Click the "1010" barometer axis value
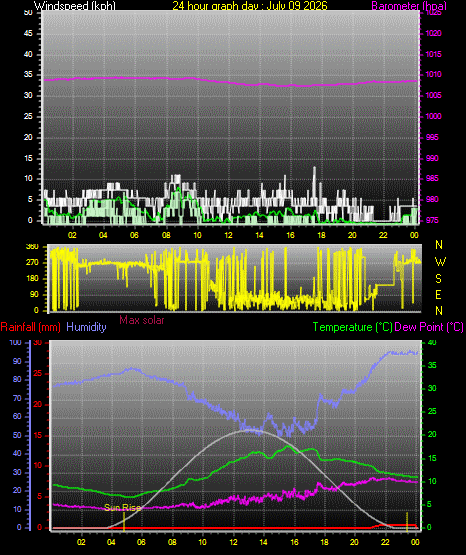Screen dimensions: 466x555 click(433, 74)
